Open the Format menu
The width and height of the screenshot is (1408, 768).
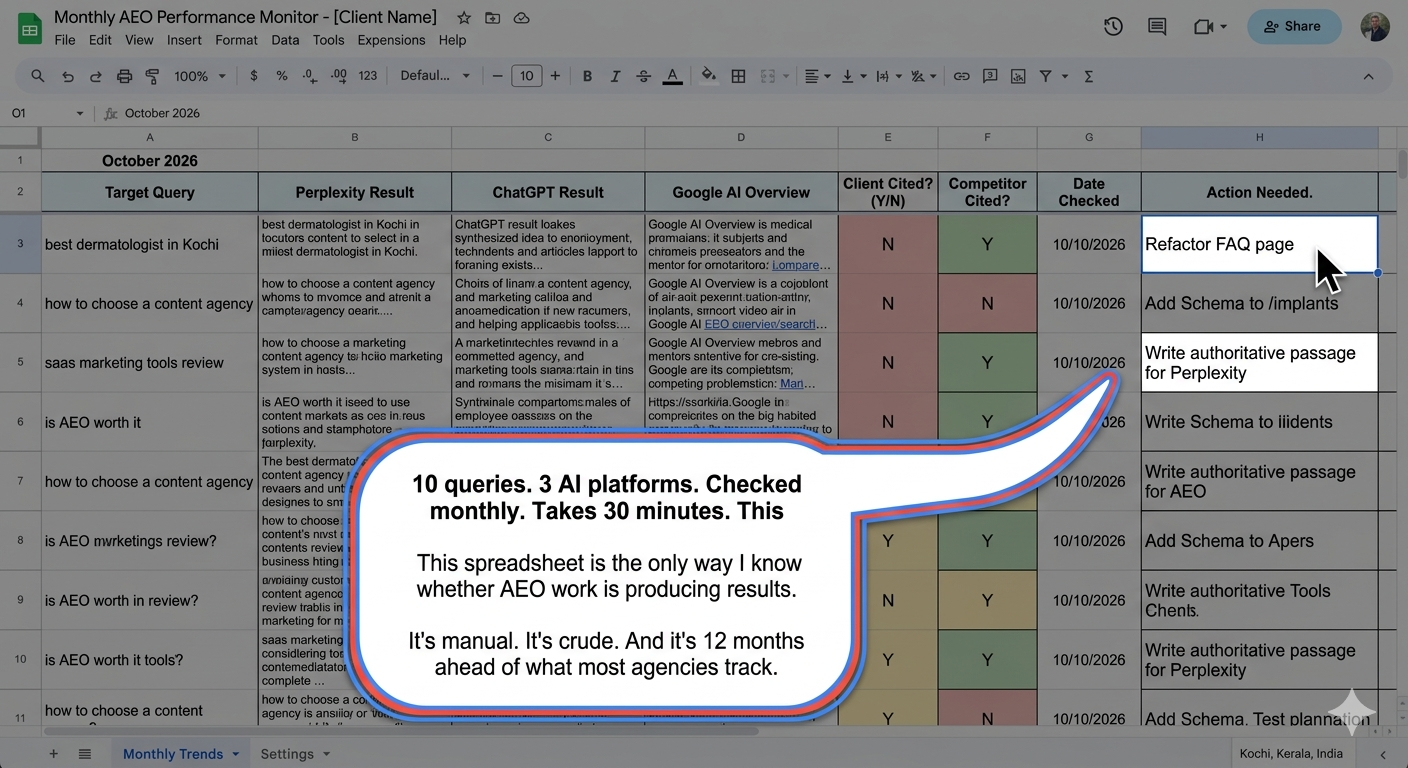coord(236,40)
